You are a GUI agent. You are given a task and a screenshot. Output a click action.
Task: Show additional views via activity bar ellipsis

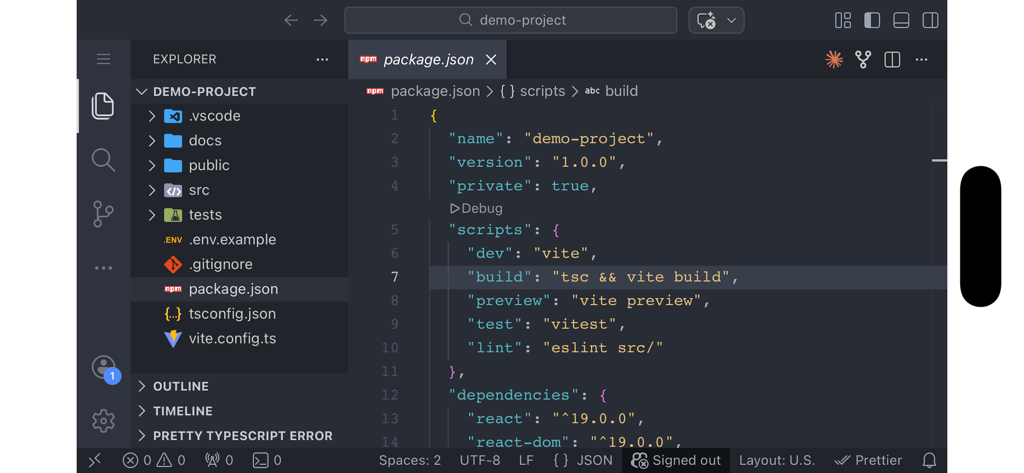103,268
